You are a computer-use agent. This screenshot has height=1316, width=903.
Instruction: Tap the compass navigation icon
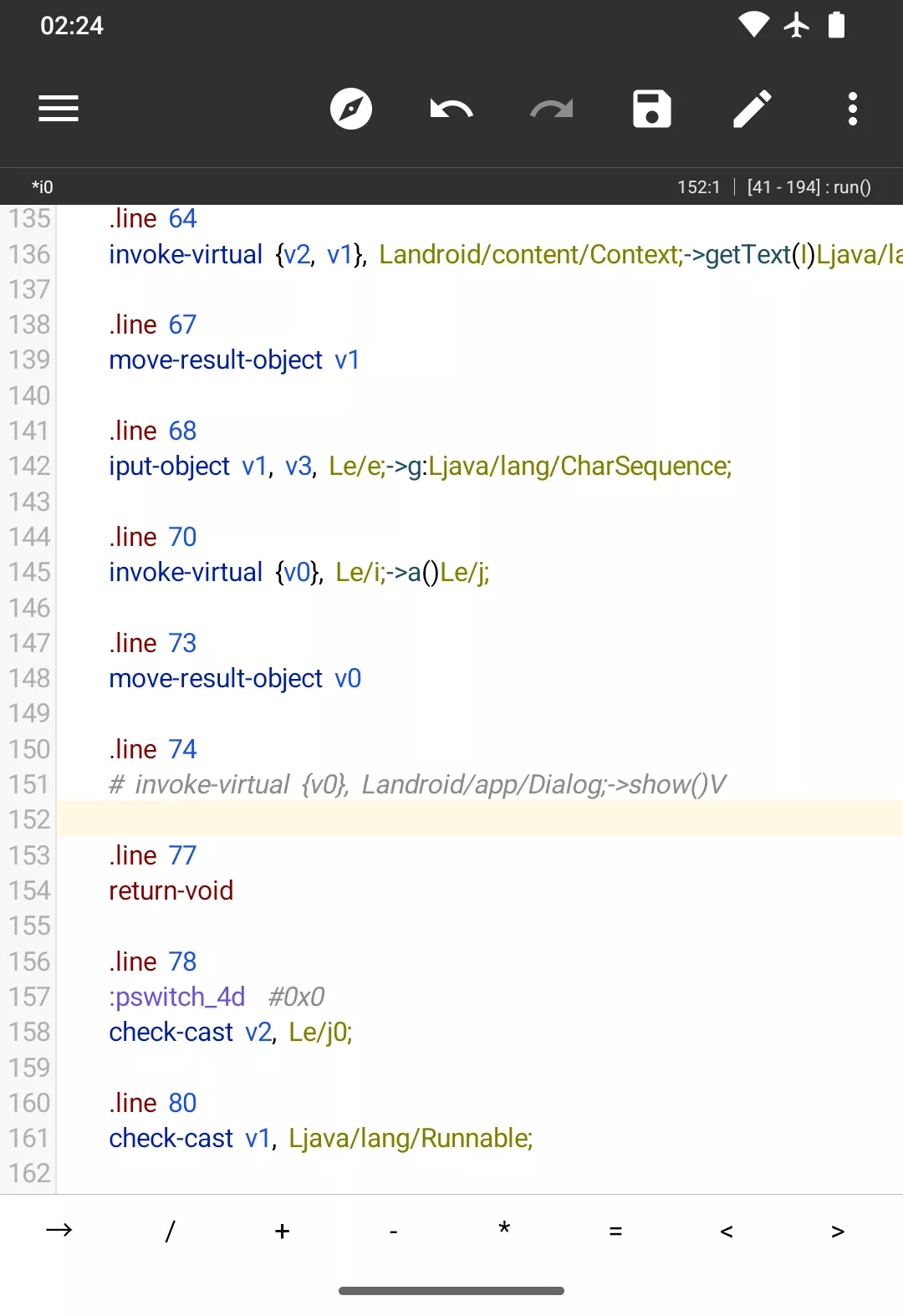pos(351,109)
